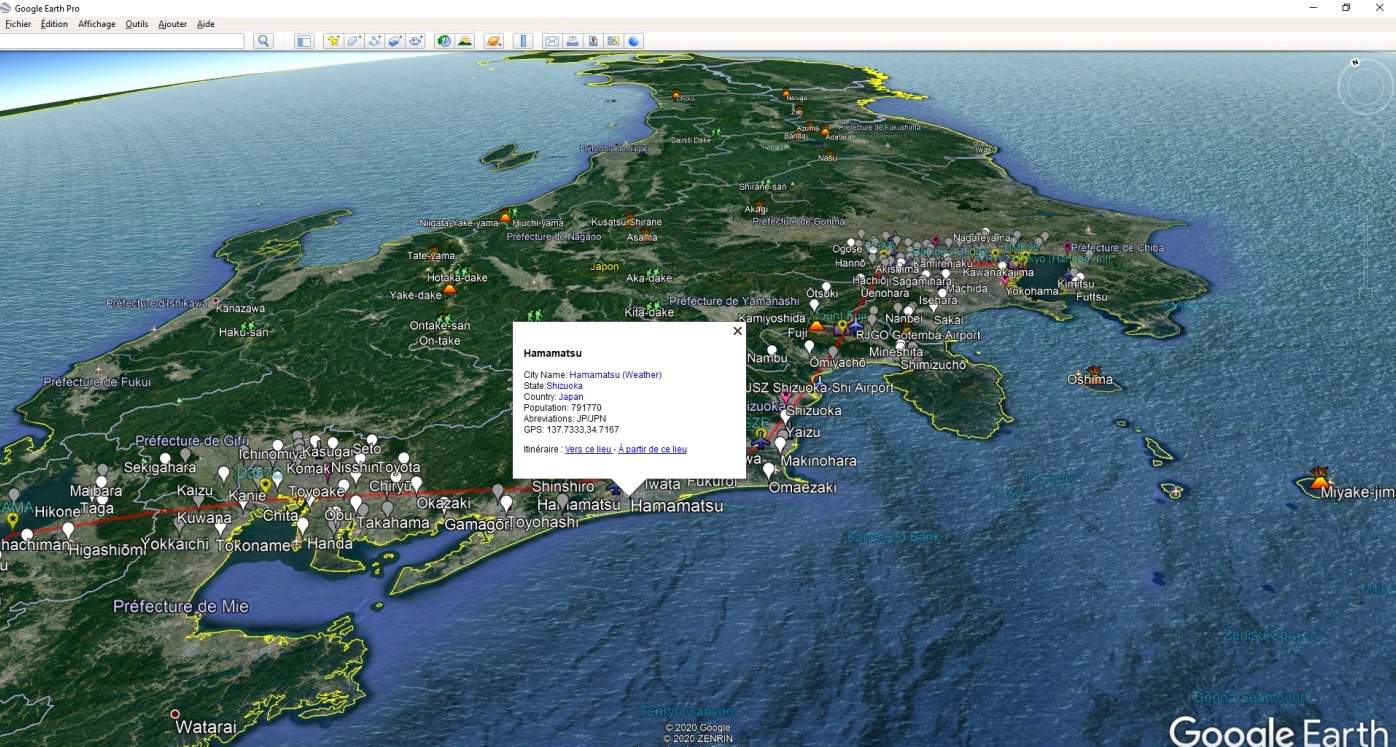Toggle sunlight across the landscape
The width and height of the screenshot is (1396, 747).
pyautogui.click(x=465, y=41)
